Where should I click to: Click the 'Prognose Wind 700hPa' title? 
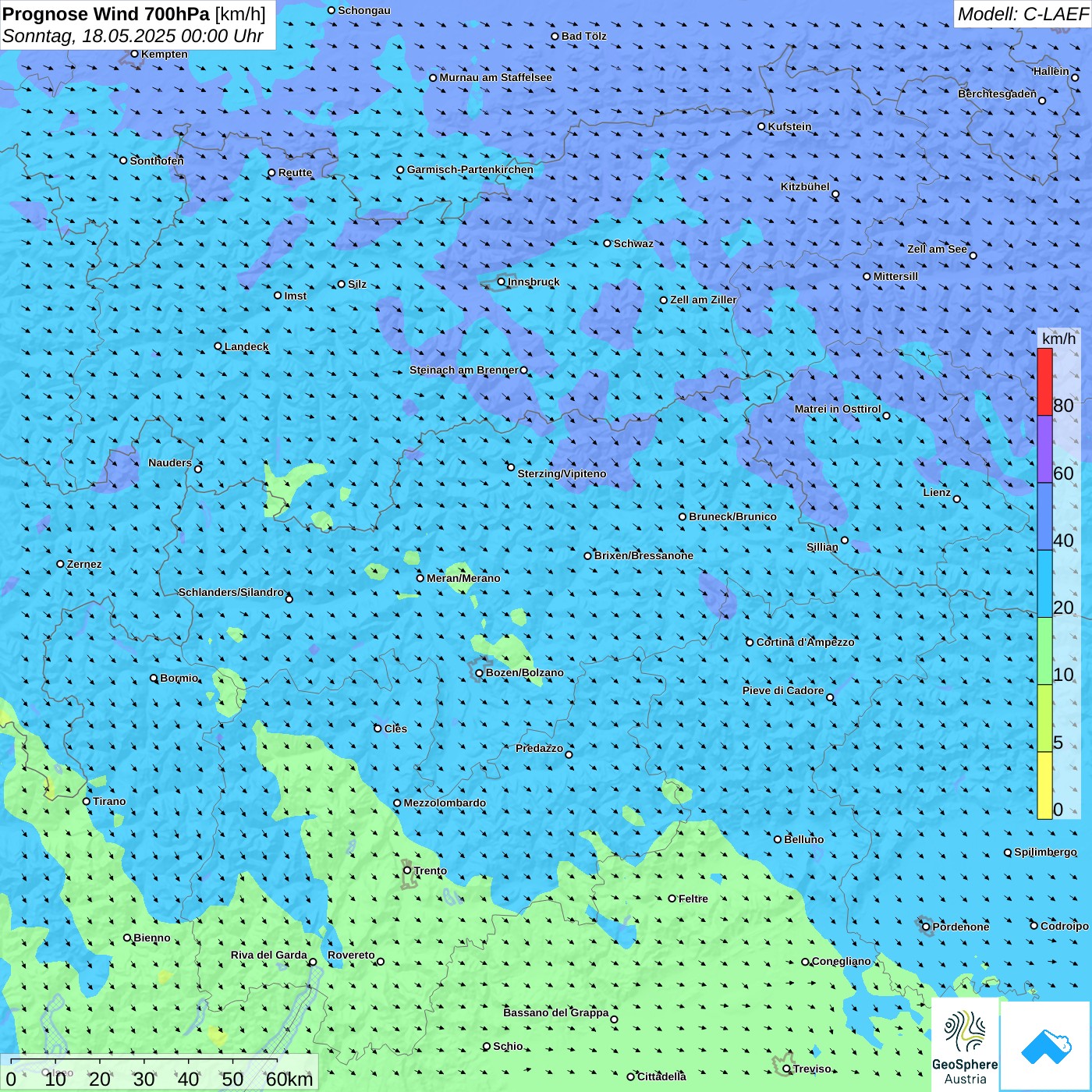pyautogui.click(x=106, y=14)
